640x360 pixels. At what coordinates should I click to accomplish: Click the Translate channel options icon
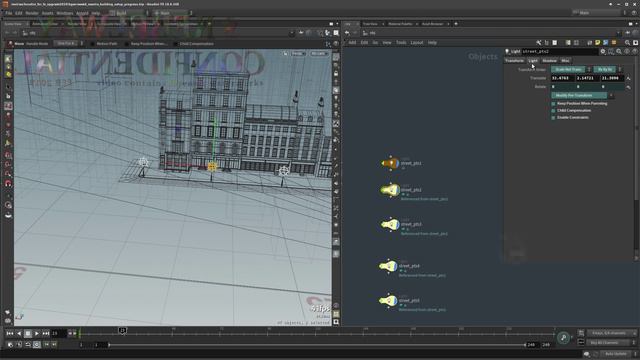pos(629,78)
